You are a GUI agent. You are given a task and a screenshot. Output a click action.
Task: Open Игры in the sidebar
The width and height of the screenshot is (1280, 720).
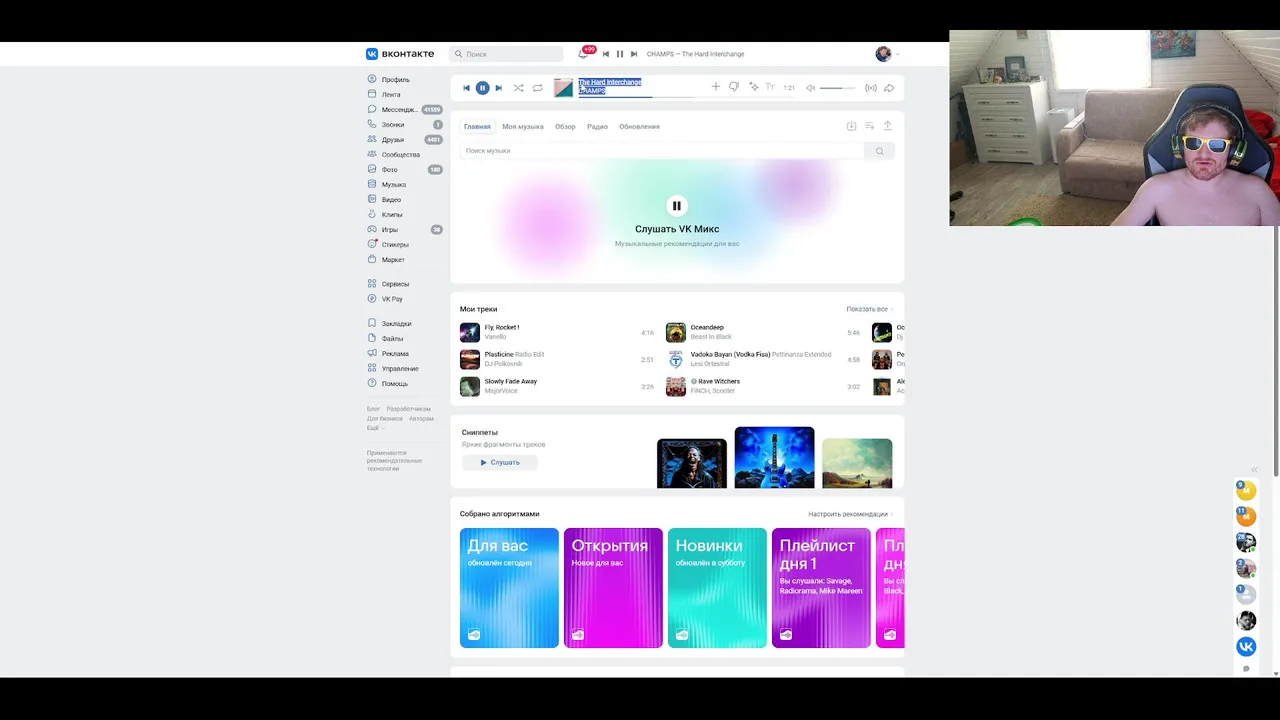[389, 230]
